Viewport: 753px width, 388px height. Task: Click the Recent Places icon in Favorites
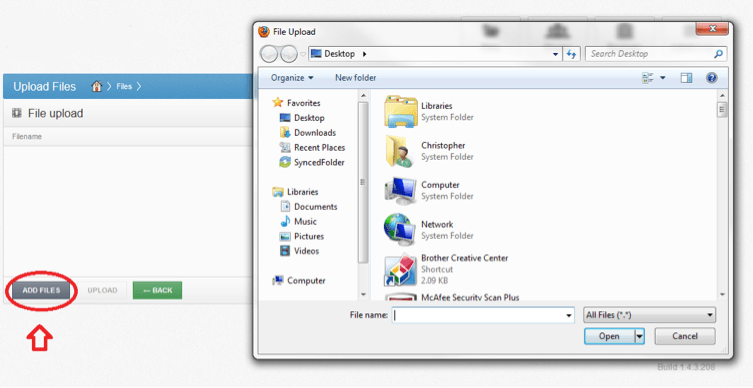(285, 147)
